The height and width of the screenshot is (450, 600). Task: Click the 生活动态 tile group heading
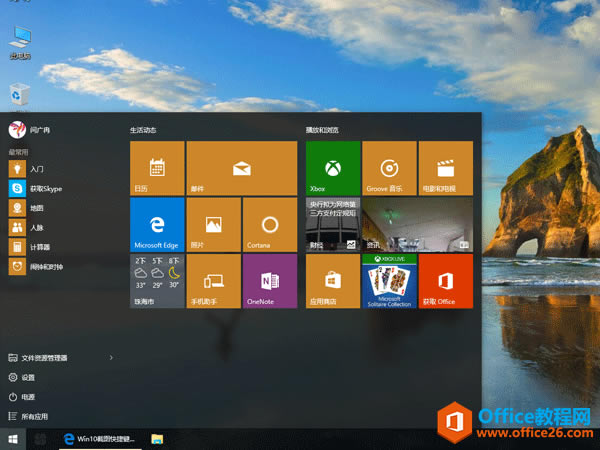tap(143, 130)
